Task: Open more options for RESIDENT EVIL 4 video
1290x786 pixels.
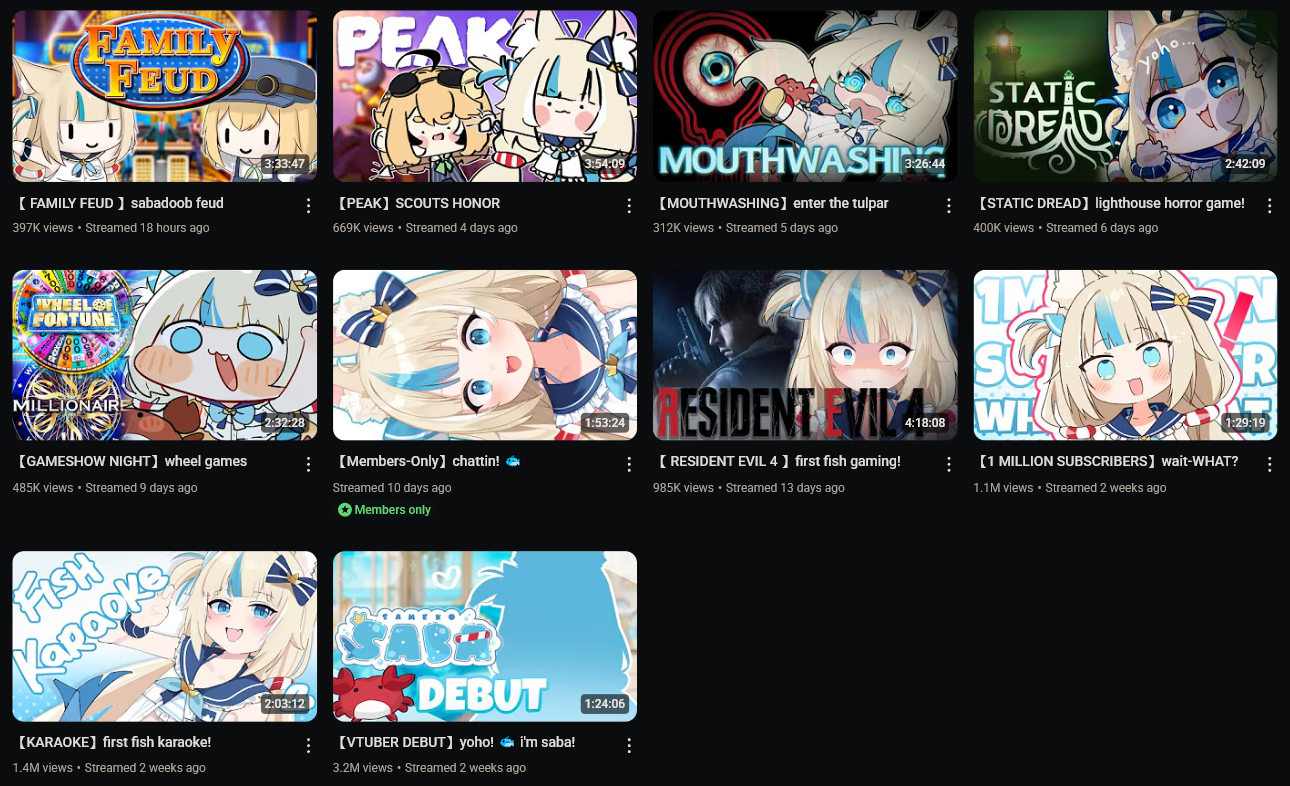Action: coord(949,464)
